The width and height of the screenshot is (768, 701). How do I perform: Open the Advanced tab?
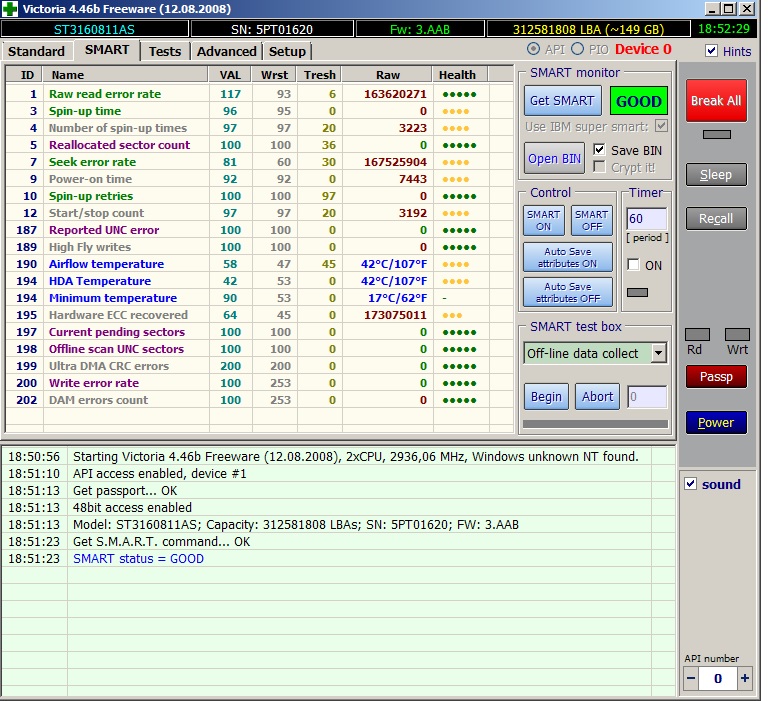(x=226, y=51)
